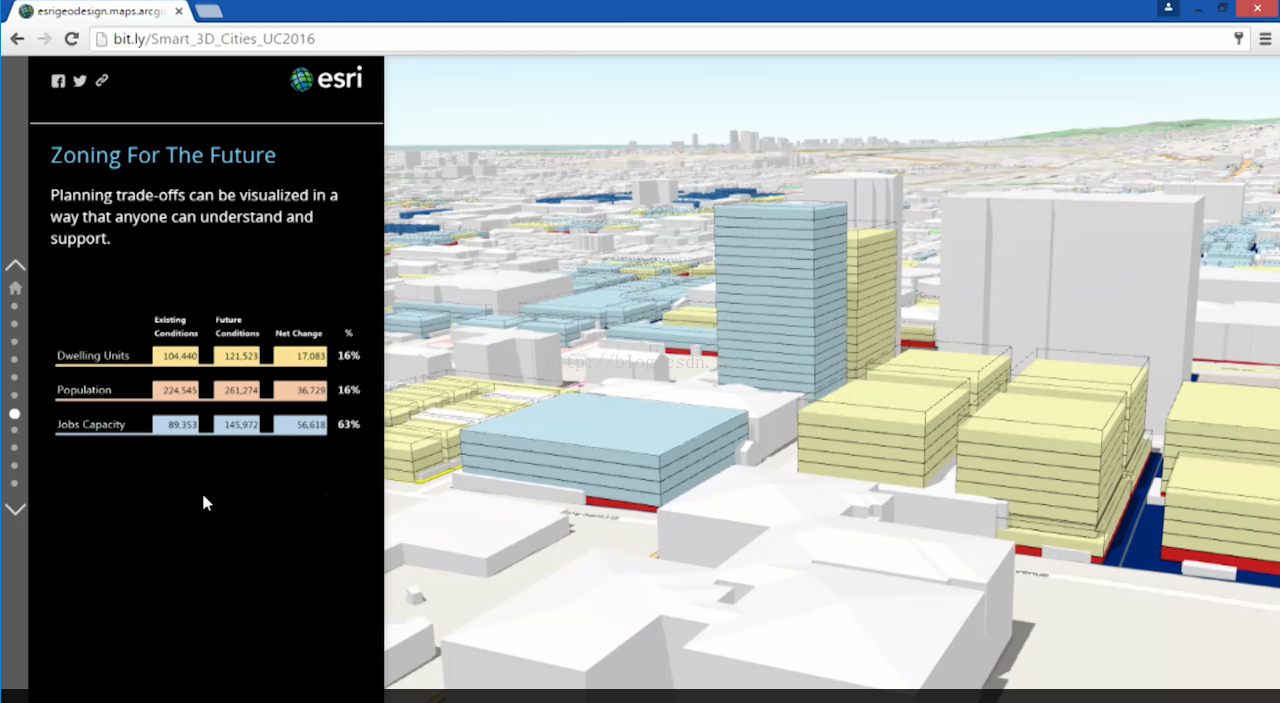Select the first slide dot below home
The height and width of the screenshot is (703, 1280).
14,306
